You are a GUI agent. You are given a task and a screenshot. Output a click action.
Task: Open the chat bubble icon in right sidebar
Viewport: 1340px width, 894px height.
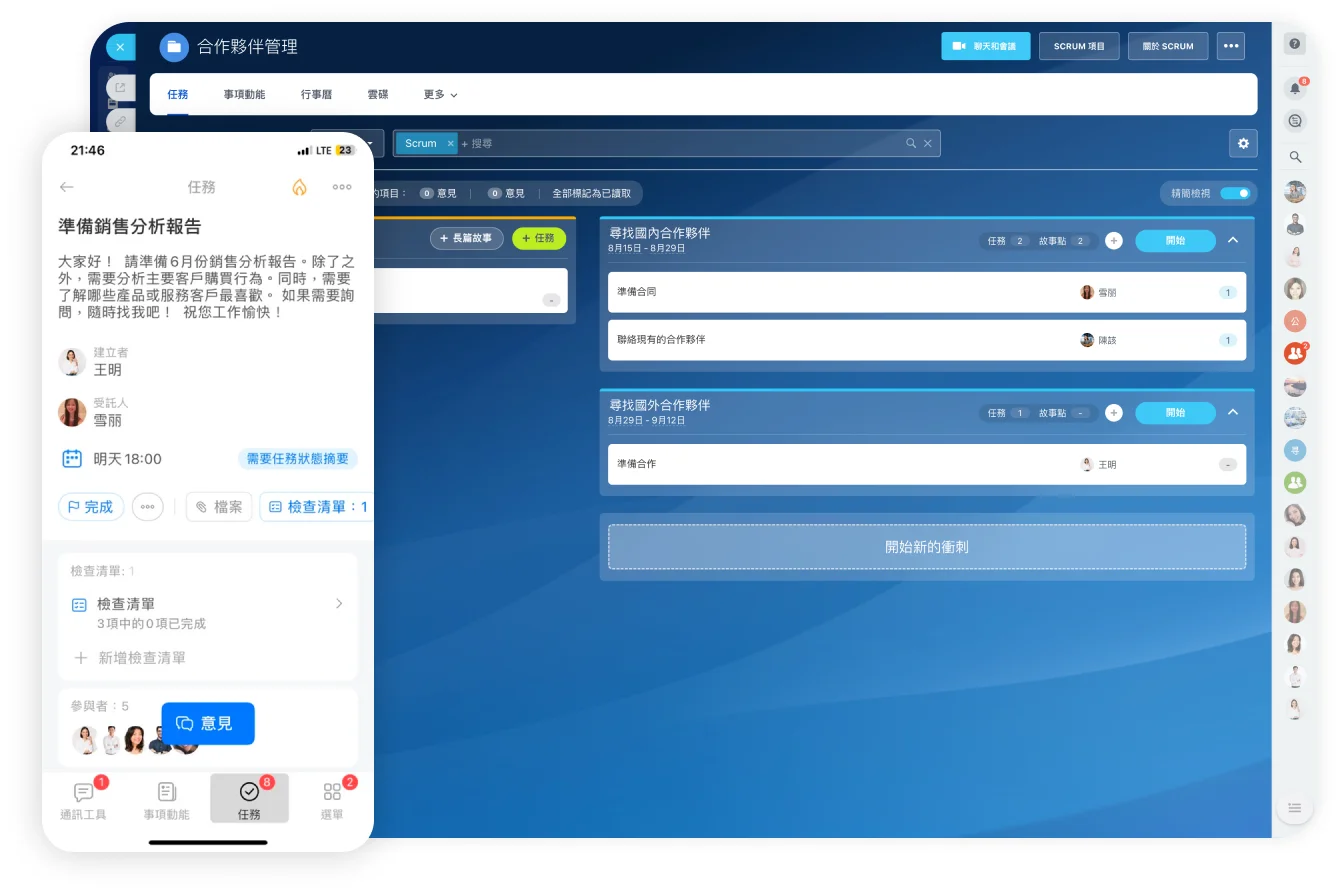(1295, 121)
